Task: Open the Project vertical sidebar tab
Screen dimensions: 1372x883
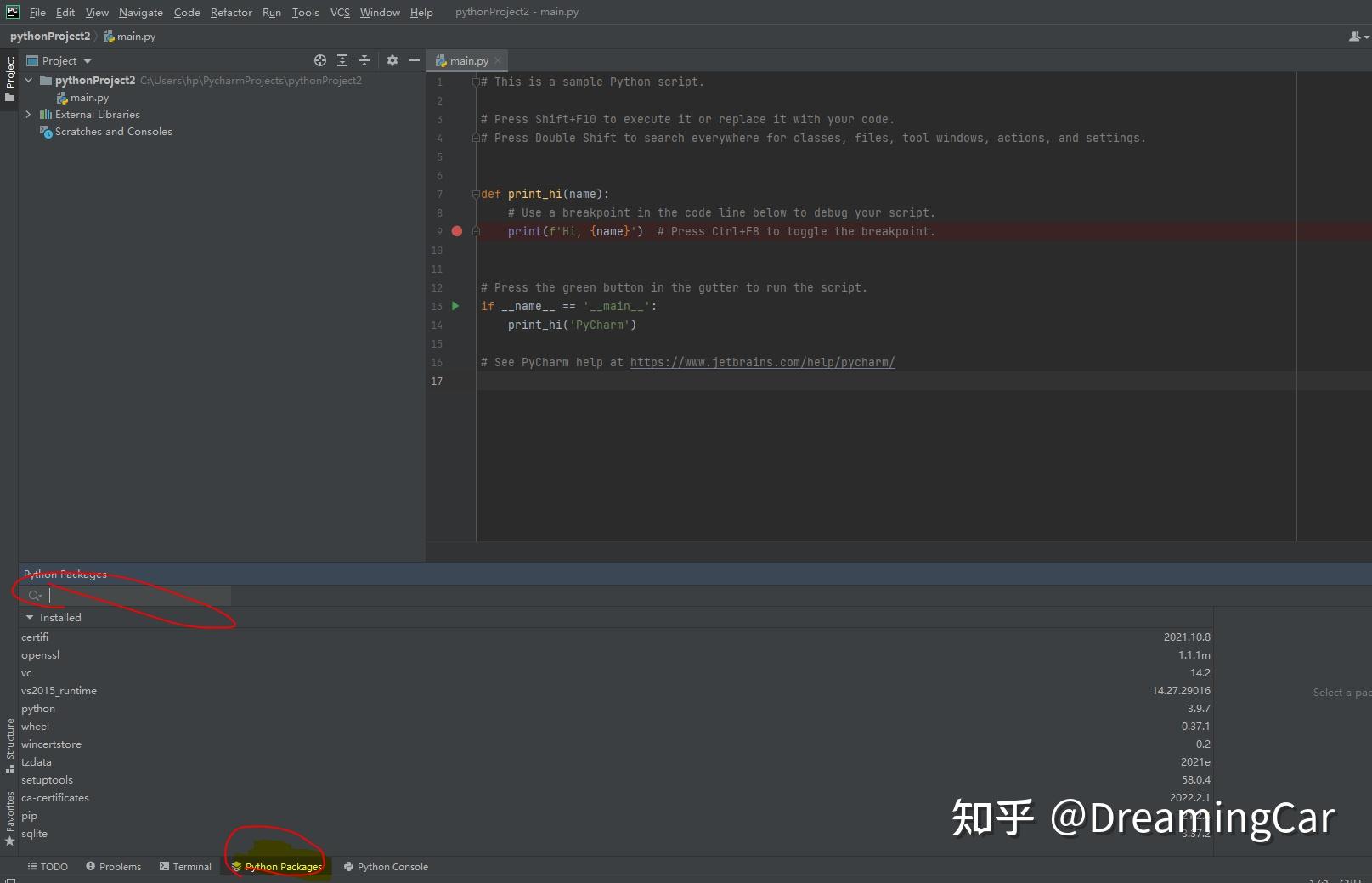Action: (x=9, y=79)
